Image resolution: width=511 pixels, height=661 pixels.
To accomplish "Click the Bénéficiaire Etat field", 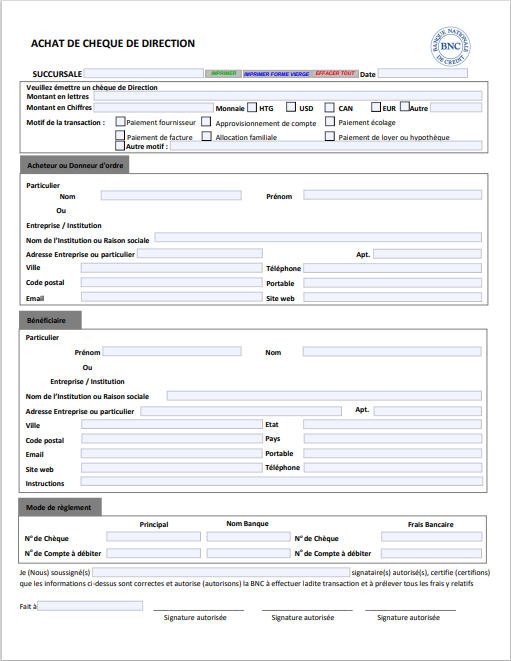I will 393,424.
